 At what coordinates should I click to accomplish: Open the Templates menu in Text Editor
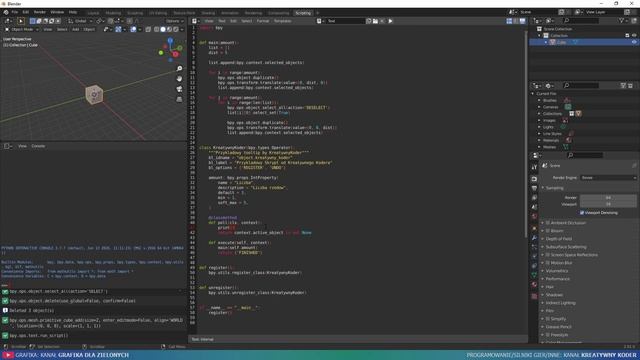[x=282, y=21]
